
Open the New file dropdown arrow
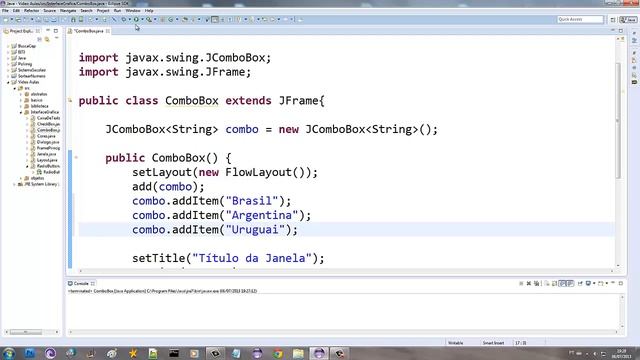pos(11,19)
